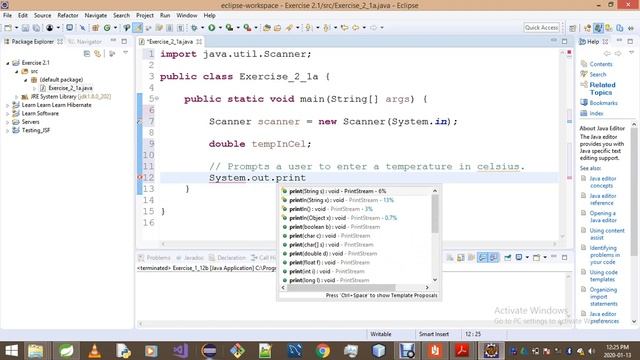Click the New Java Package icon
This screenshot has width=640, height=360.
(x=96, y=28)
